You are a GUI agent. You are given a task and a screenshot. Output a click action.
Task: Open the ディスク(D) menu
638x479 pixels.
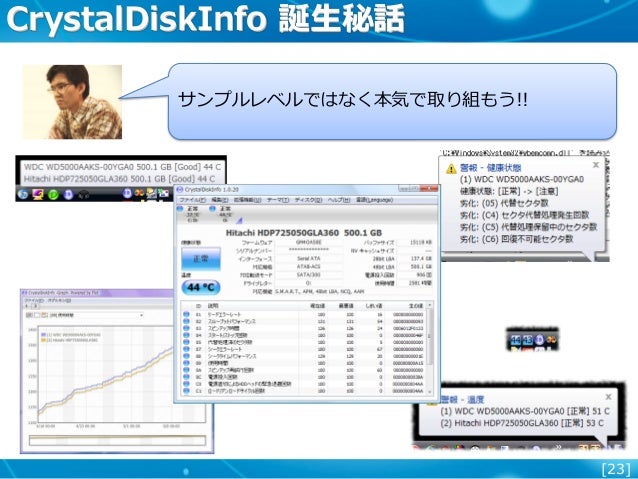308,200
